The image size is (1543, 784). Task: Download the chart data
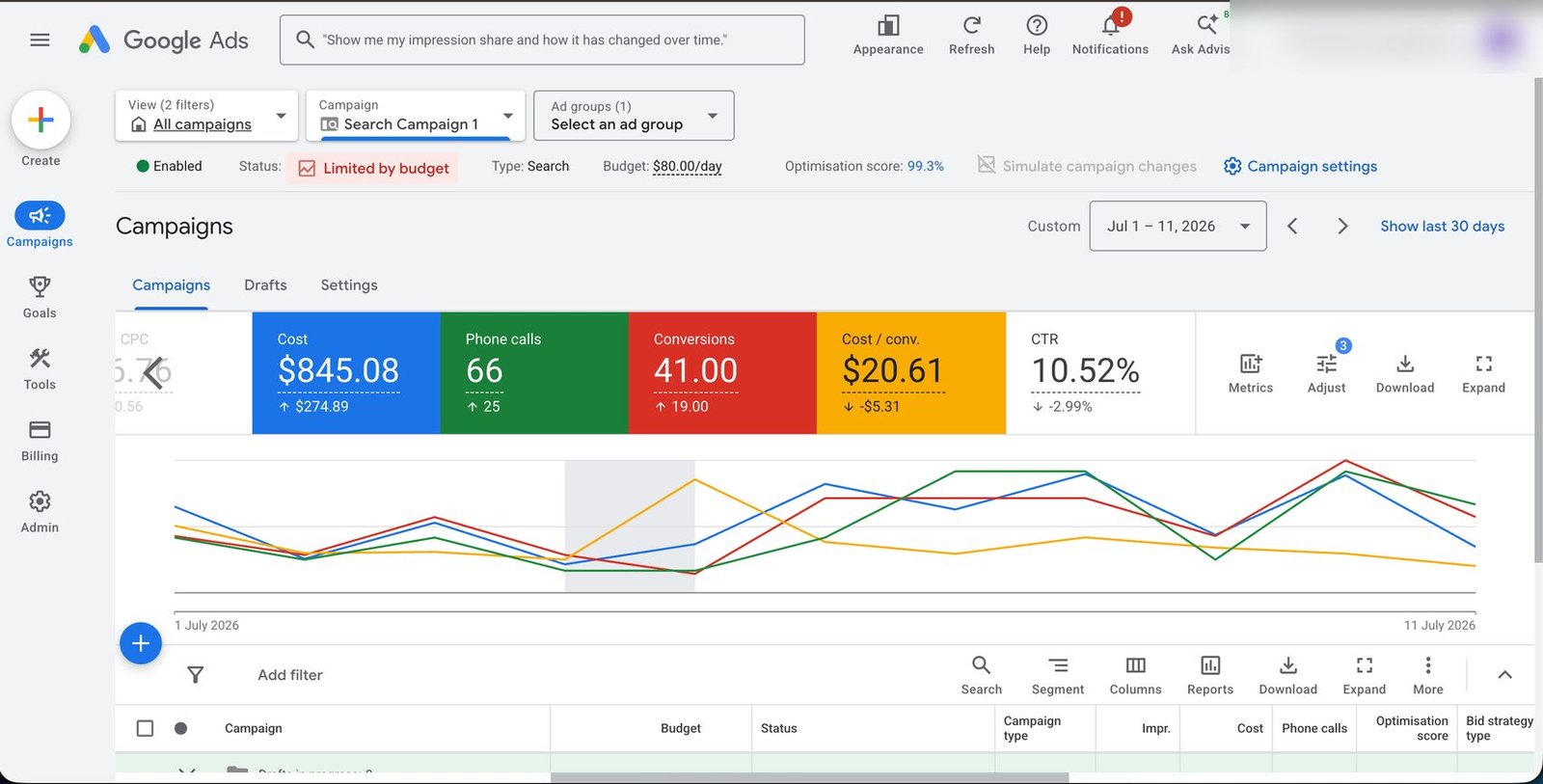pyautogui.click(x=1404, y=373)
